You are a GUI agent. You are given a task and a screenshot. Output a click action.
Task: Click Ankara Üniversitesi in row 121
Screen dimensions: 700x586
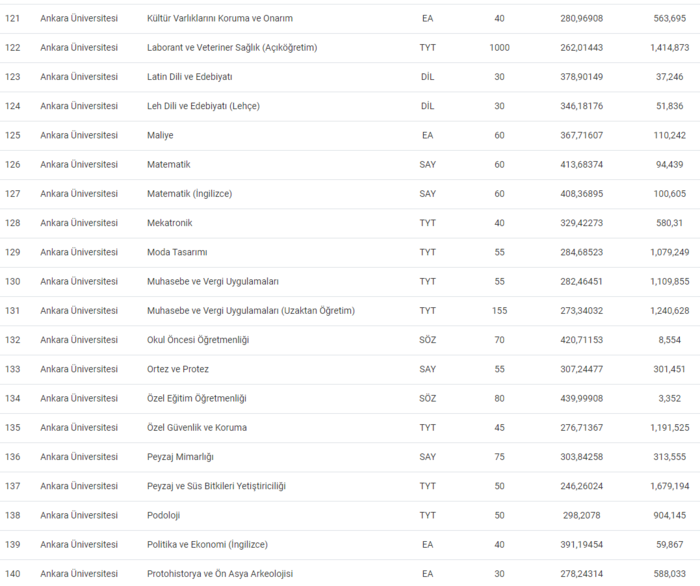[79, 18]
